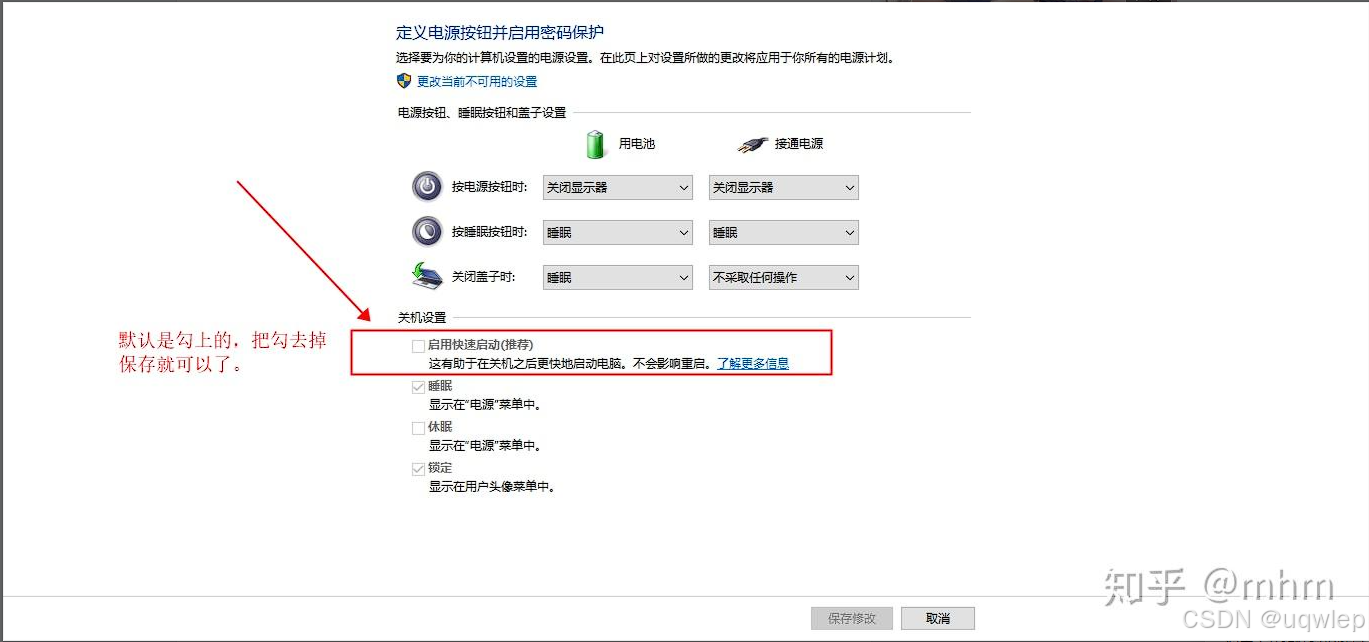
Task: Open sleep button on-battery dropdown
Action: click(618, 232)
